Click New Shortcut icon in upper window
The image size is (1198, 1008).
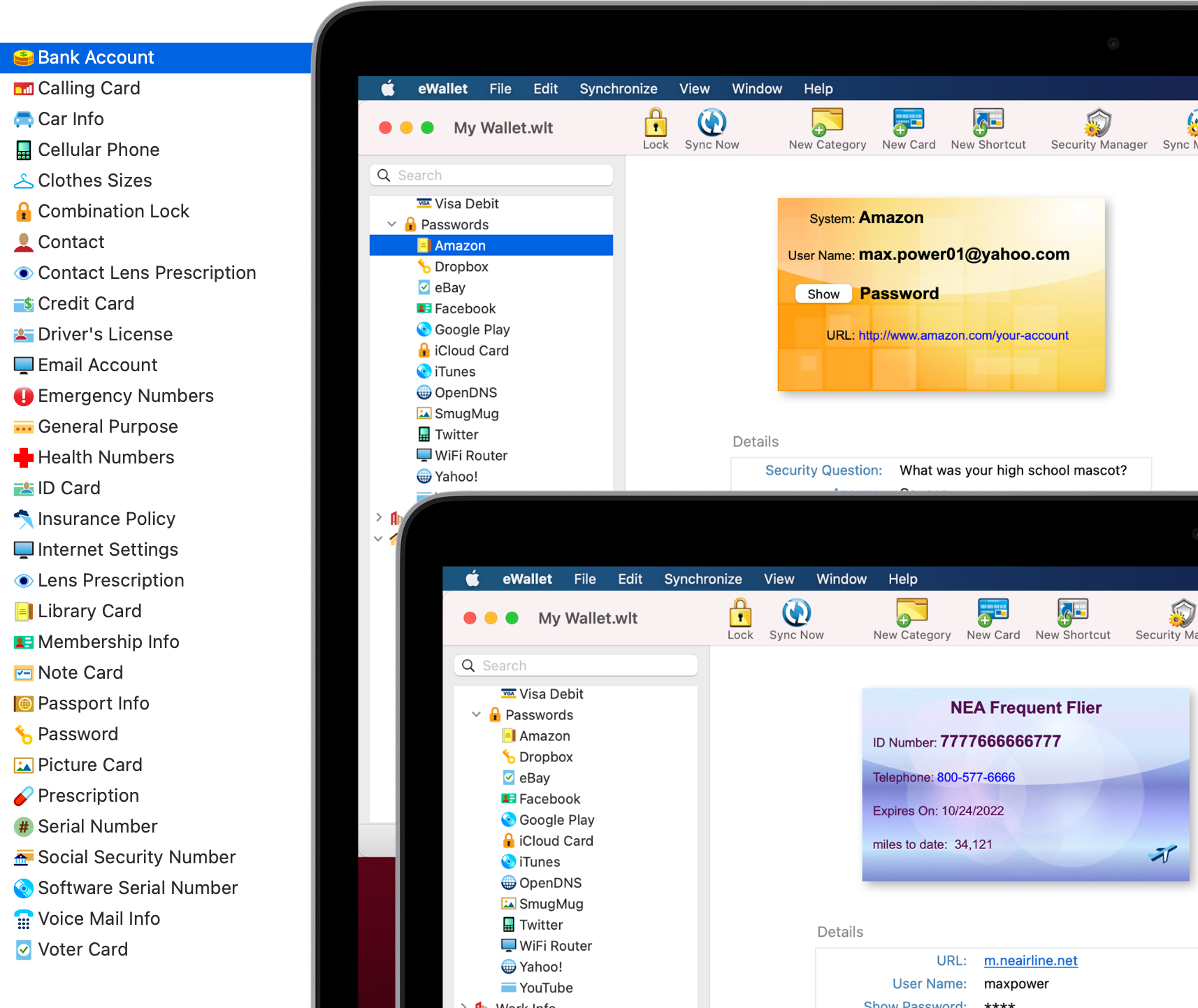coord(988,123)
